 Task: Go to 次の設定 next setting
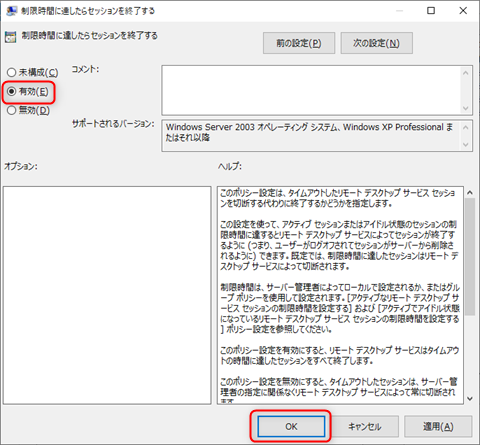[376, 43]
